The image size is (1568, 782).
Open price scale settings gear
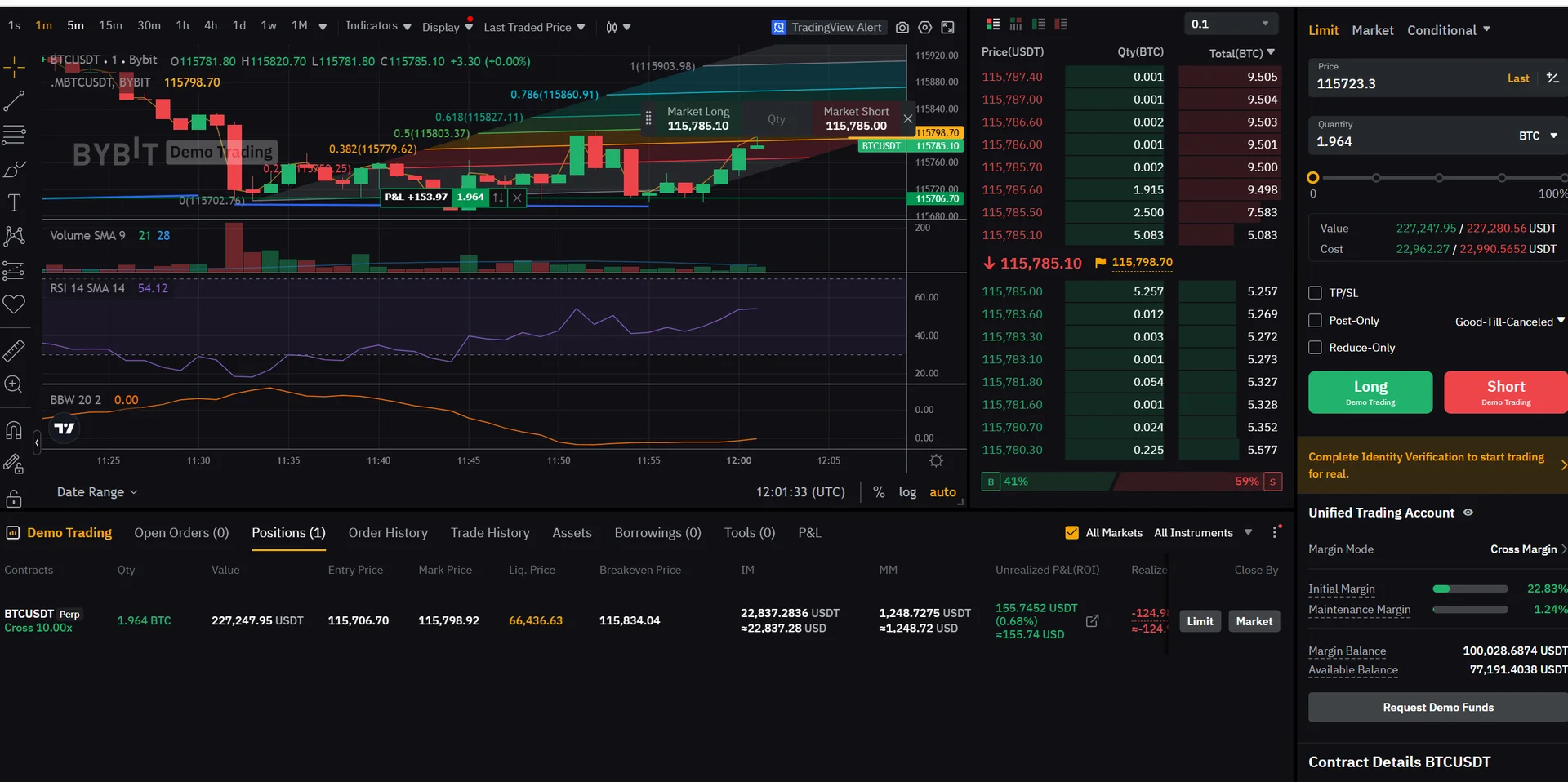click(936, 461)
